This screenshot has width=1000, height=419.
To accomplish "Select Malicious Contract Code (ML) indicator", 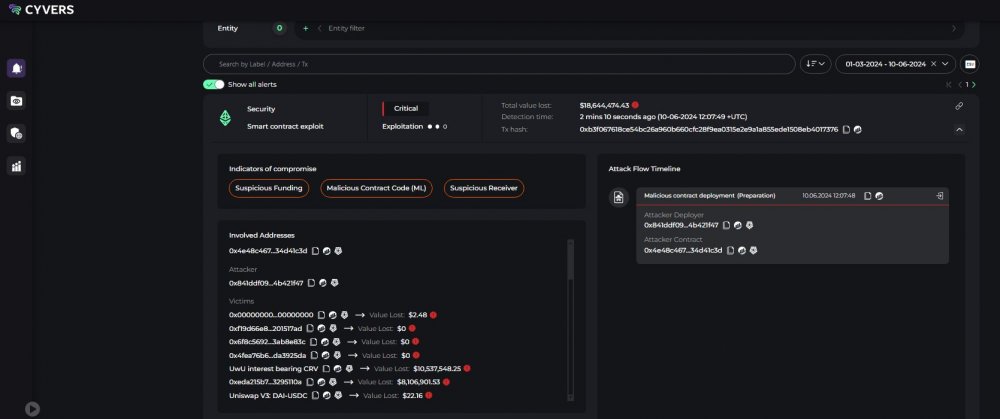I will pos(376,188).
